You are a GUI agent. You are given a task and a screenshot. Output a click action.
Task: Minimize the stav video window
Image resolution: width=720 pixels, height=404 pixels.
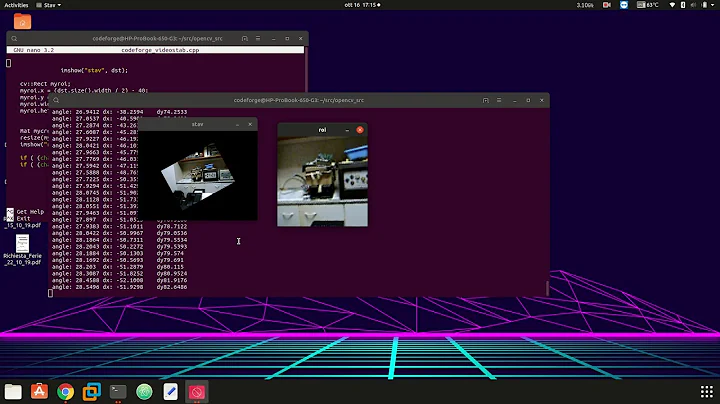click(x=237, y=124)
